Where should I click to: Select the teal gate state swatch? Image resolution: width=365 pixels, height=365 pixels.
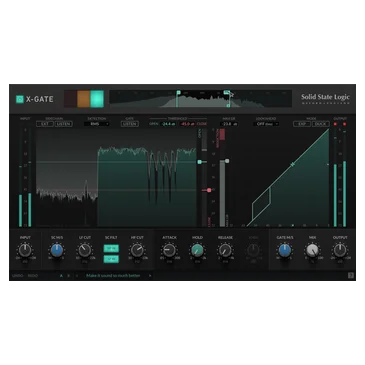point(97,99)
